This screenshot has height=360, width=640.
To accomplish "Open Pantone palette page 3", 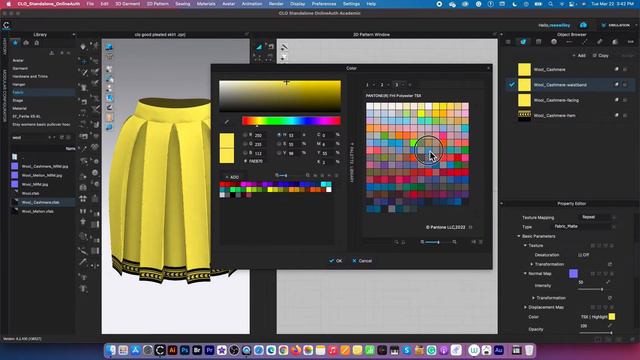I will (396, 85).
